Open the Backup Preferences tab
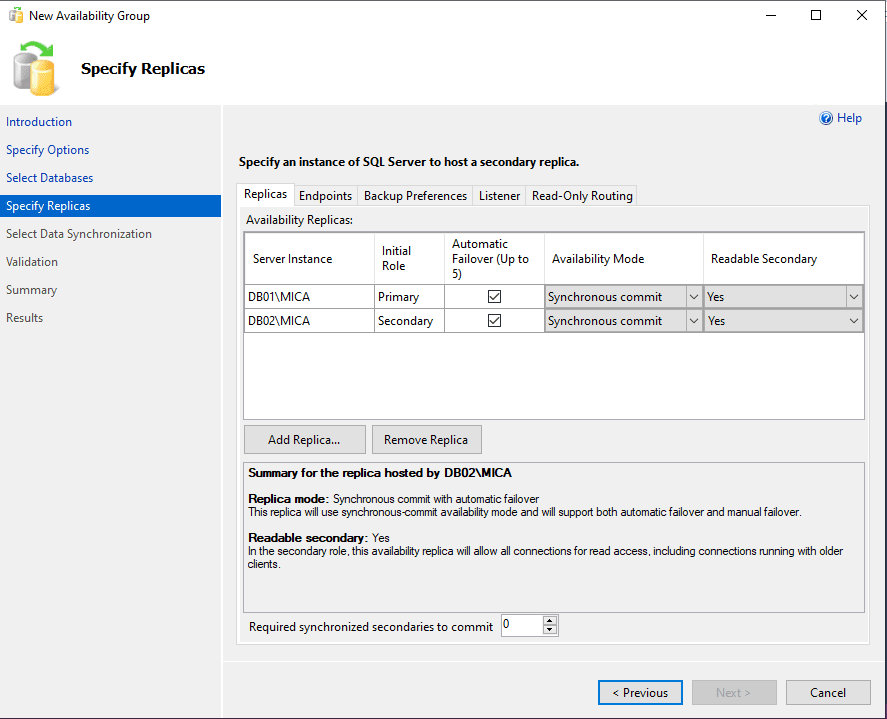The image size is (887, 719). [x=415, y=196]
